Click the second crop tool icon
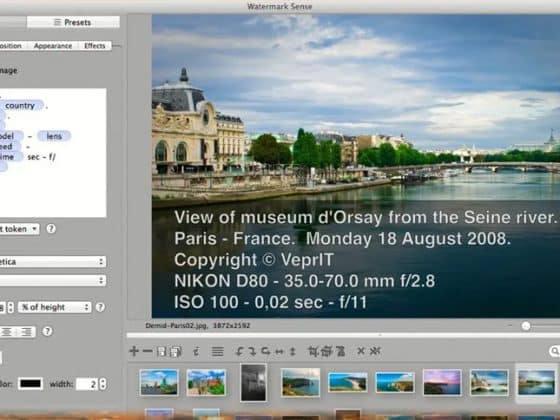Image resolution: width=560 pixels, height=420 pixels. pyautogui.click(x=326, y=352)
